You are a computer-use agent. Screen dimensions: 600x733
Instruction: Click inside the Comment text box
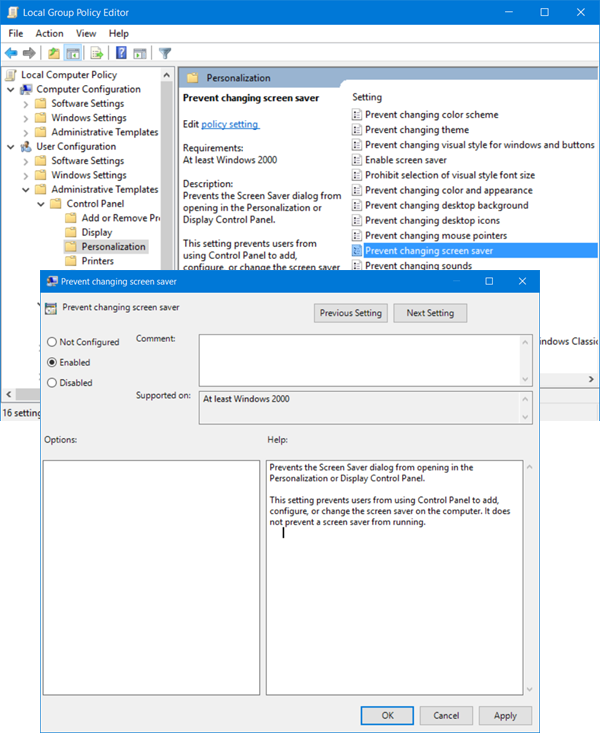point(360,360)
